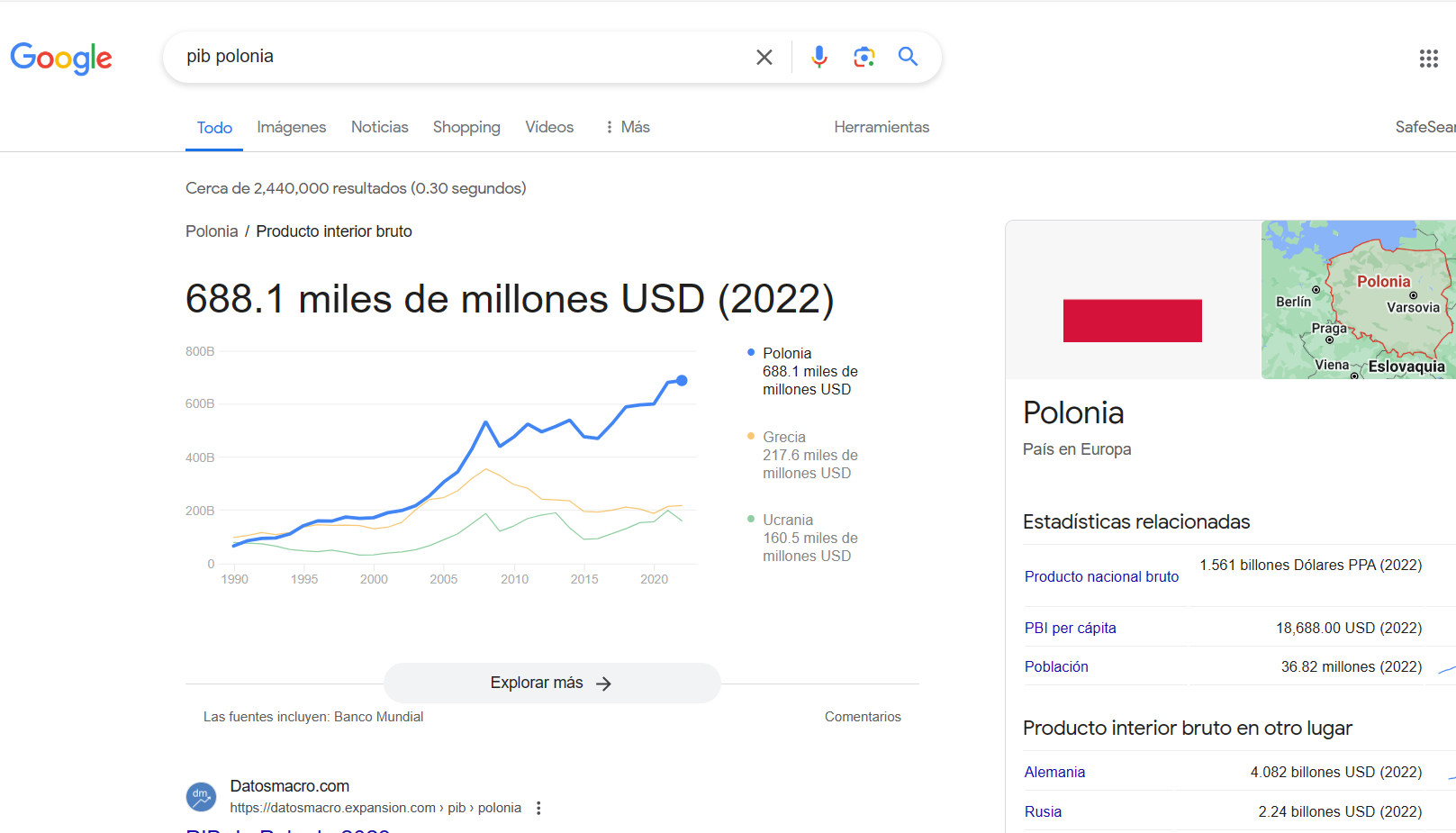The image size is (1456, 833).
Task: Click inside the pib polonia search field
Action: tap(464, 57)
